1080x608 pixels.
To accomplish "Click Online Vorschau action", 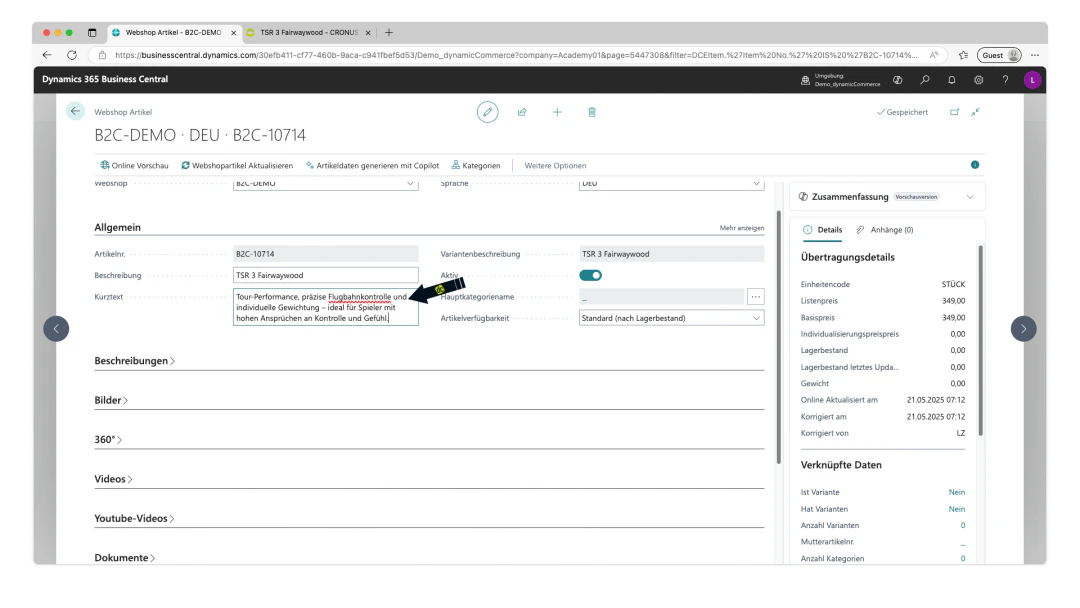I will click(134, 165).
